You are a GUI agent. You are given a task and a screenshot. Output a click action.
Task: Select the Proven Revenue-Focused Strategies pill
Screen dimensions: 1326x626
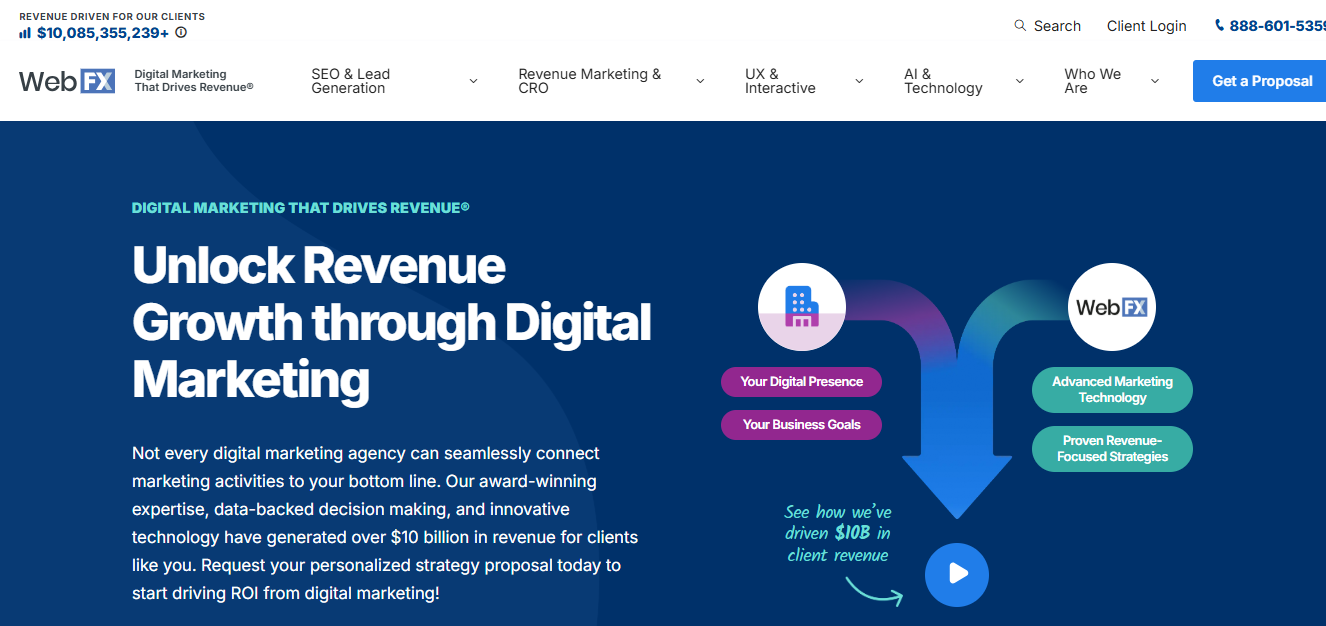pos(1112,449)
